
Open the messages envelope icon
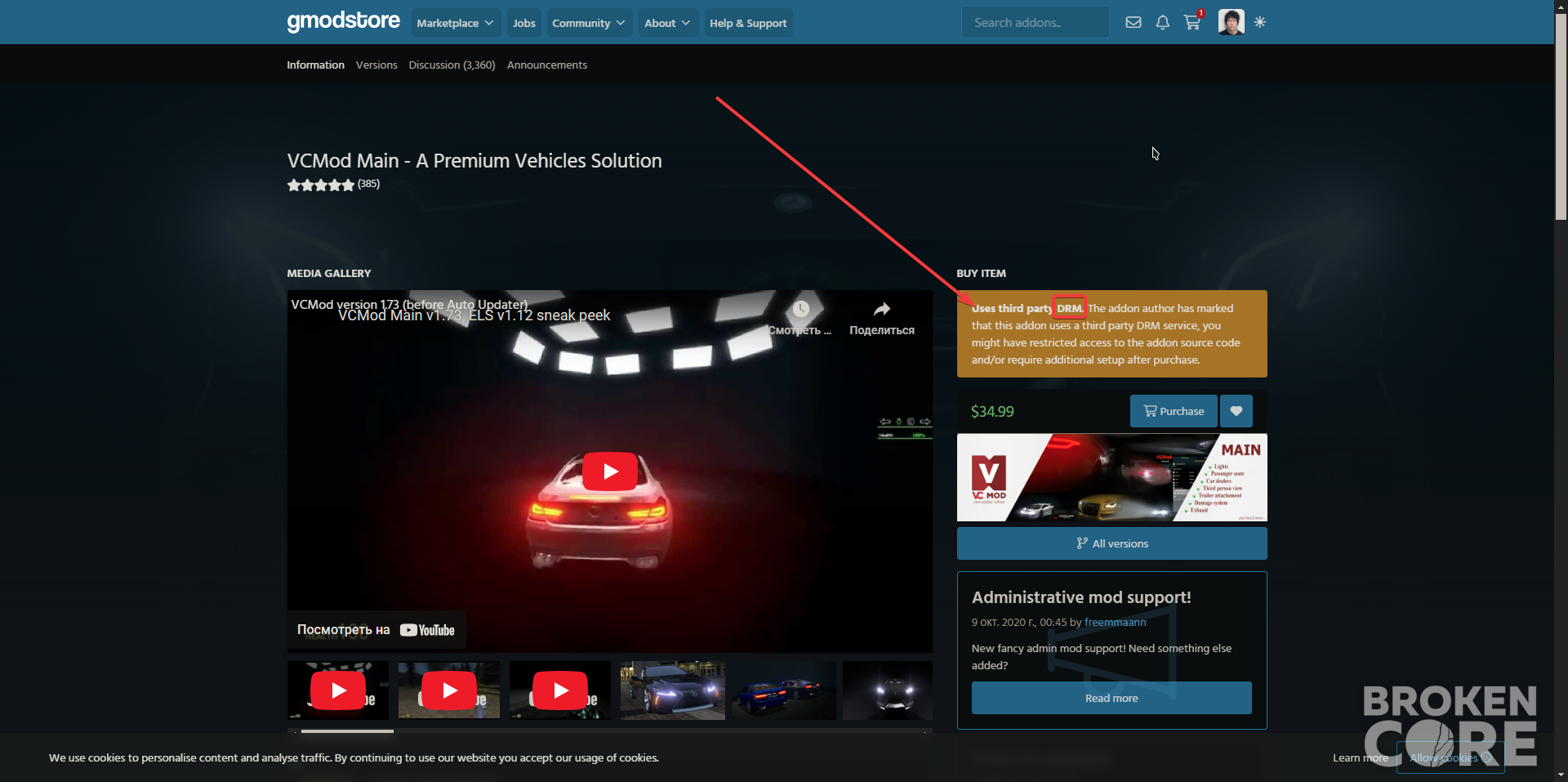click(x=1133, y=22)
